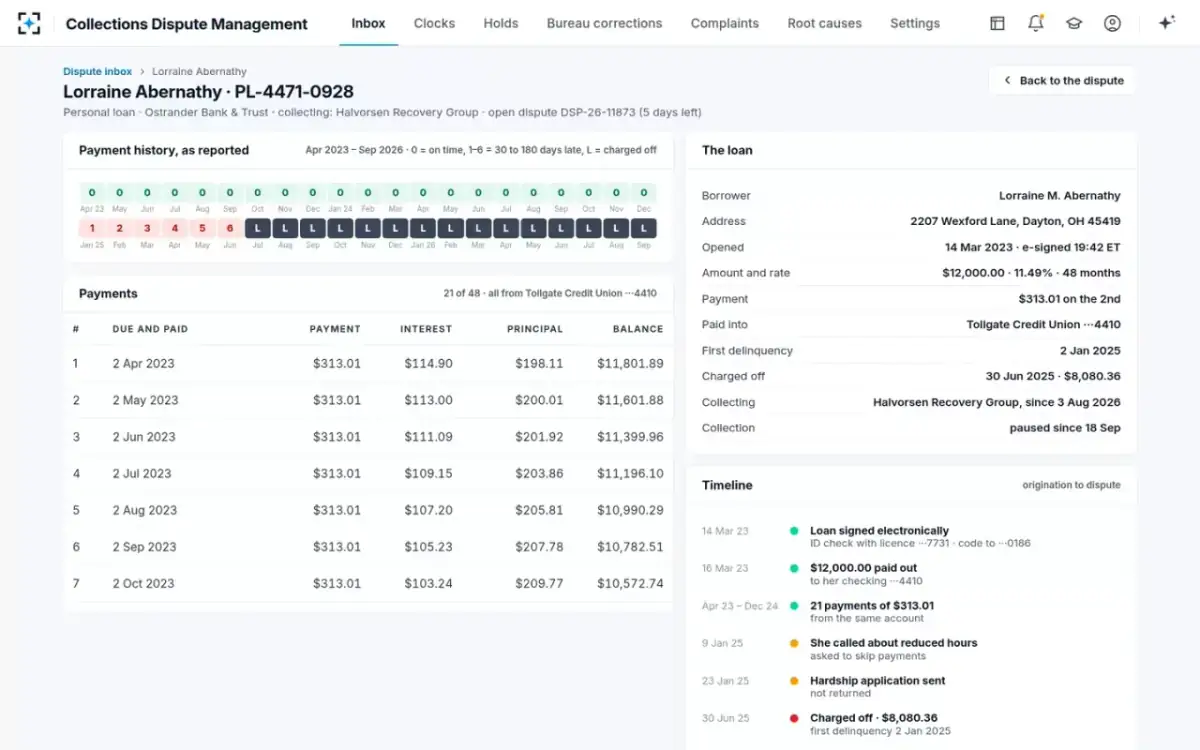Switch to the Clocks tab
The image size is (1200, 750).
[434, 23]
